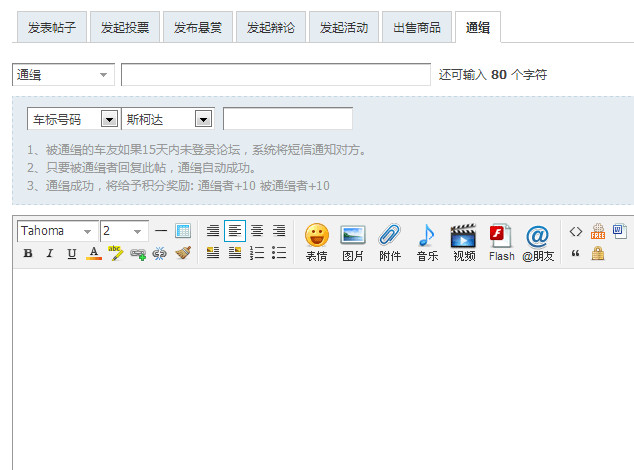Insert Flash content
634x470 pixels.
tap(501, 242)
